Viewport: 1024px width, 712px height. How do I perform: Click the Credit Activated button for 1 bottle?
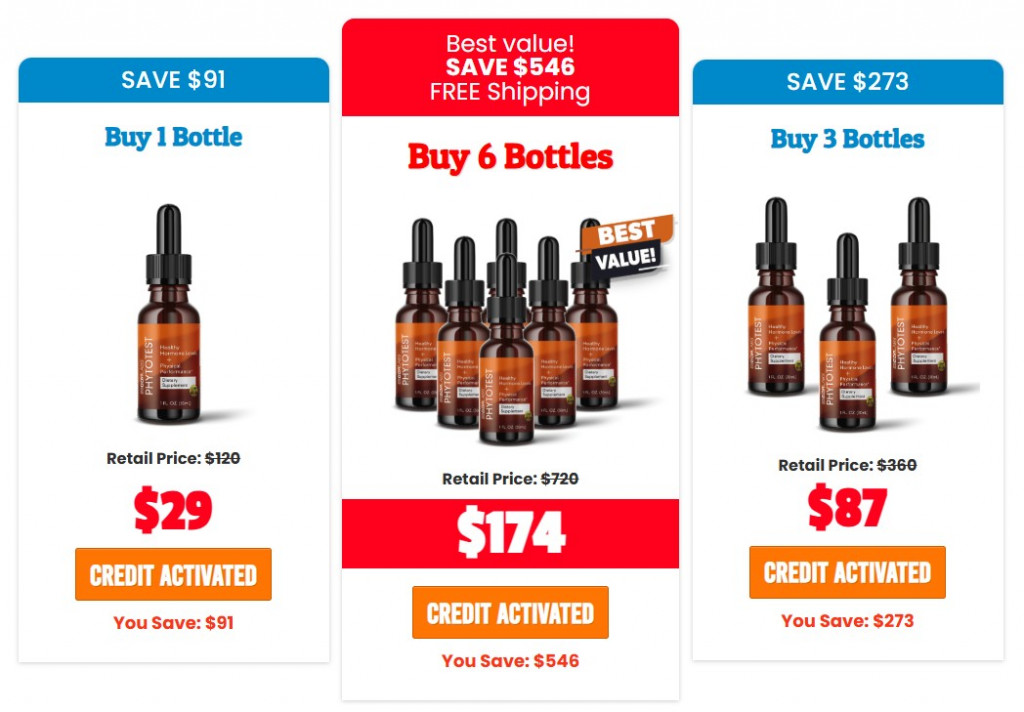(173, 574)
